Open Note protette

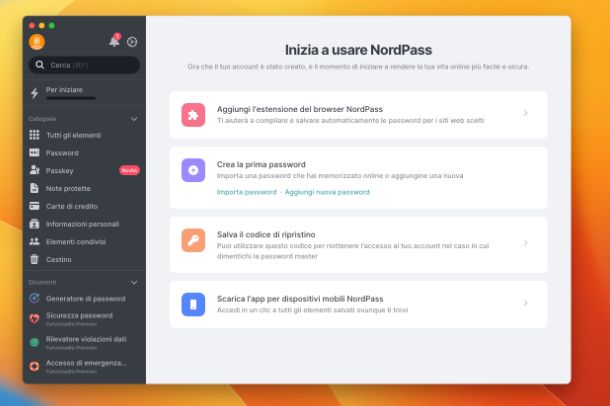68,189
